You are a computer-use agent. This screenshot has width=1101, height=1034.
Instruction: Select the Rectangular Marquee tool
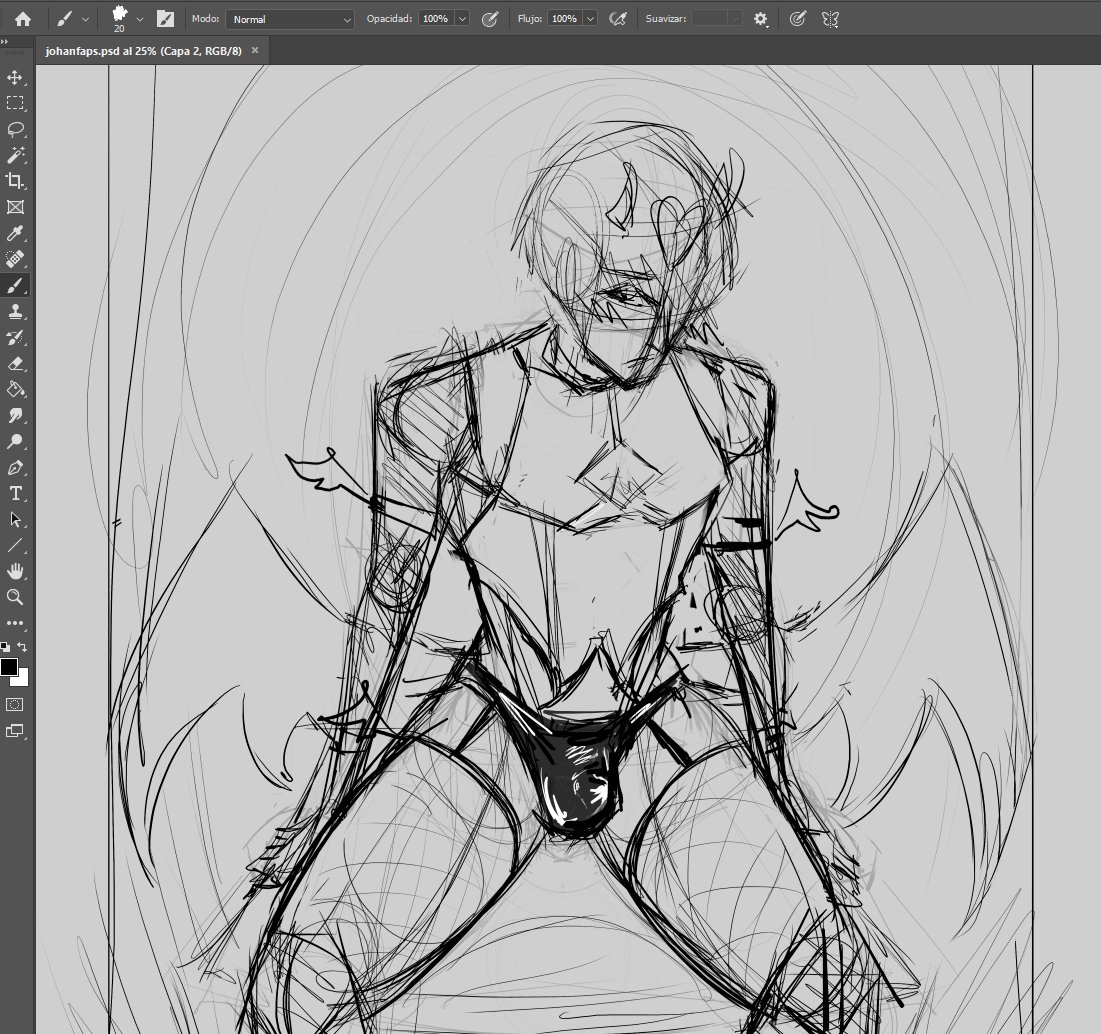point(15,103)
